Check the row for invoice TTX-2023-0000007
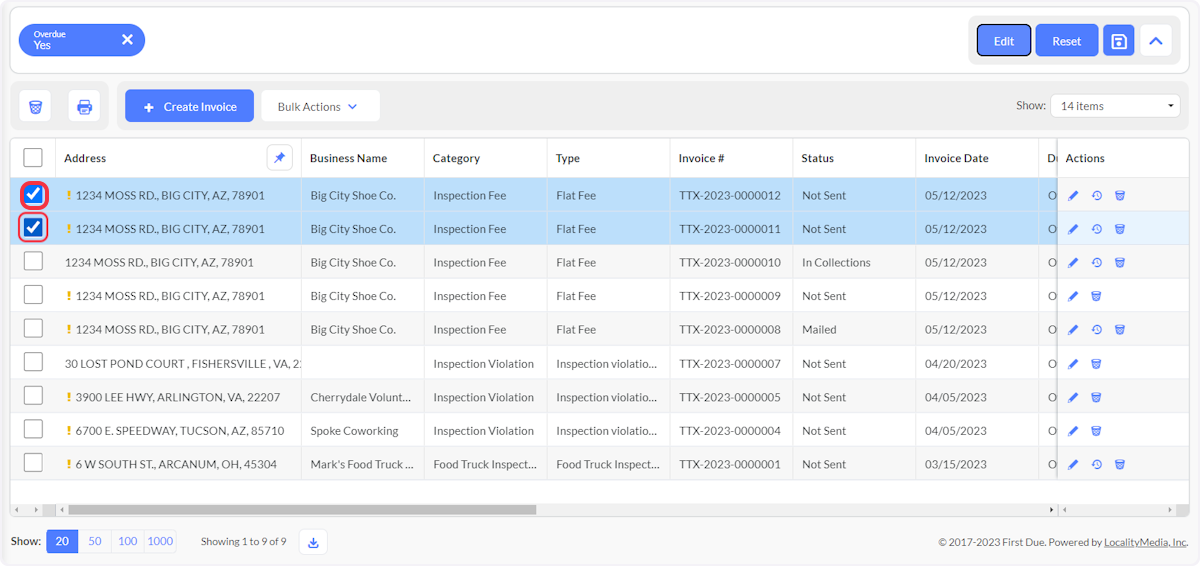This screenshot has height=566, width=1200. (33, 362)
